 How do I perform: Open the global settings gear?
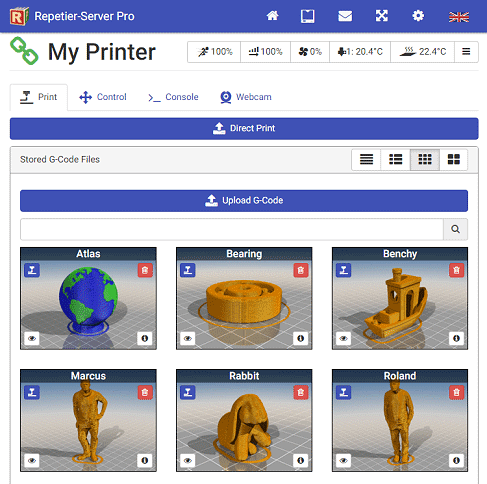pyautogui.click(x=418, y=16)
